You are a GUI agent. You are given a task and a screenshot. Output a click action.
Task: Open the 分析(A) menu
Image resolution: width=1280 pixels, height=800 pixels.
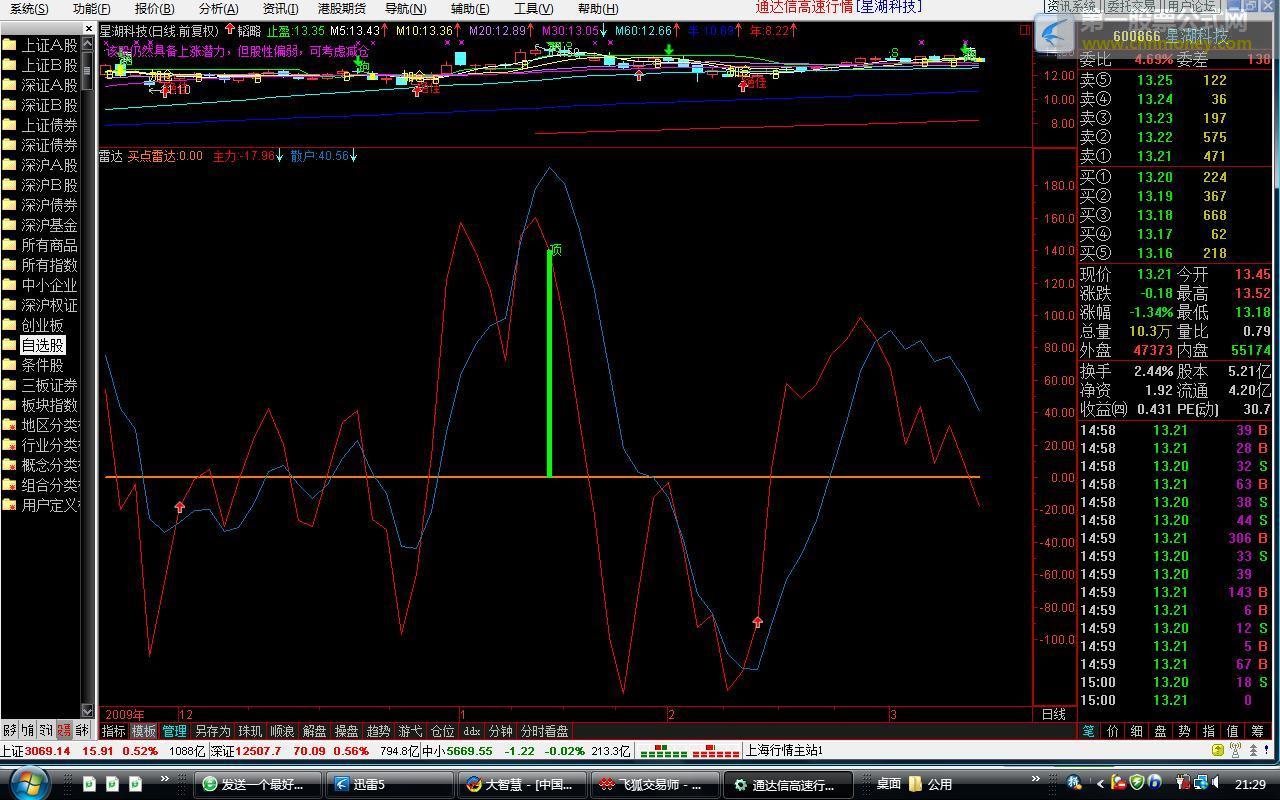tap(218, 9)
